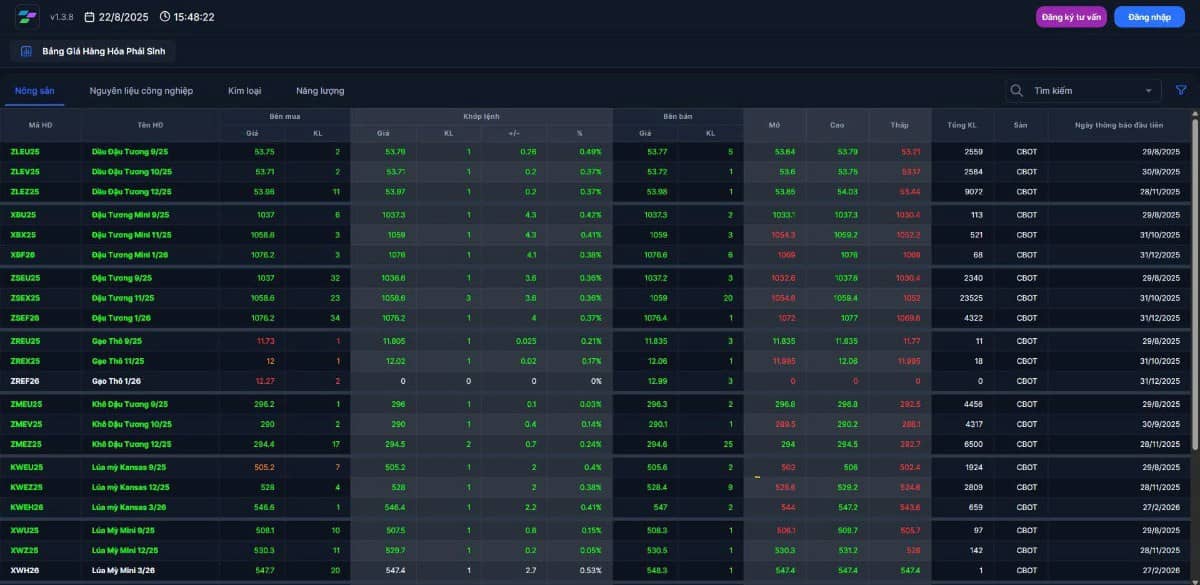Click the calendar icon beside 22/8/2025
This screenshot has height=585, width=1200.
(x=90, y=17)
